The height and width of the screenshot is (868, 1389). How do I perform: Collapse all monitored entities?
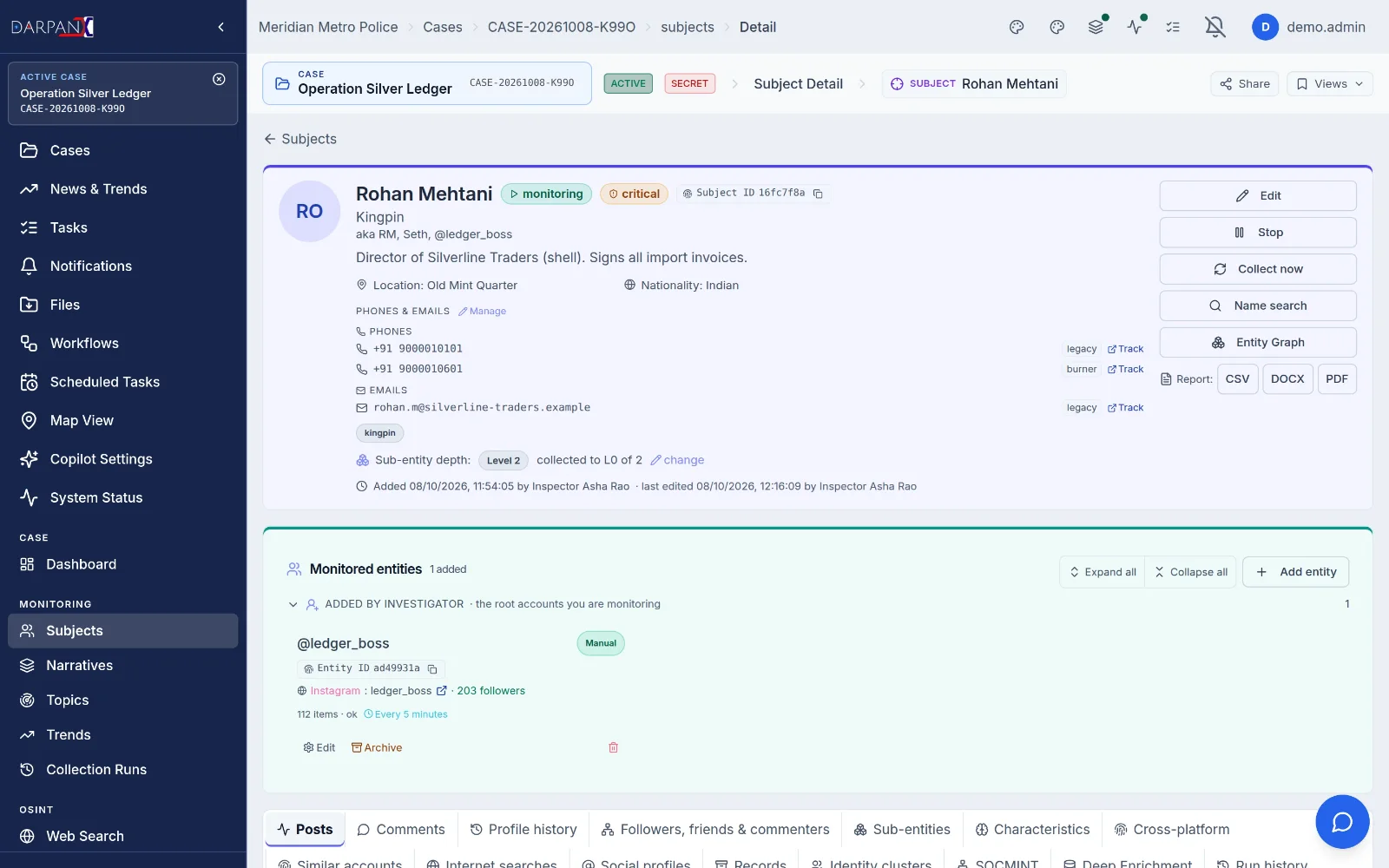(1191, 572)
